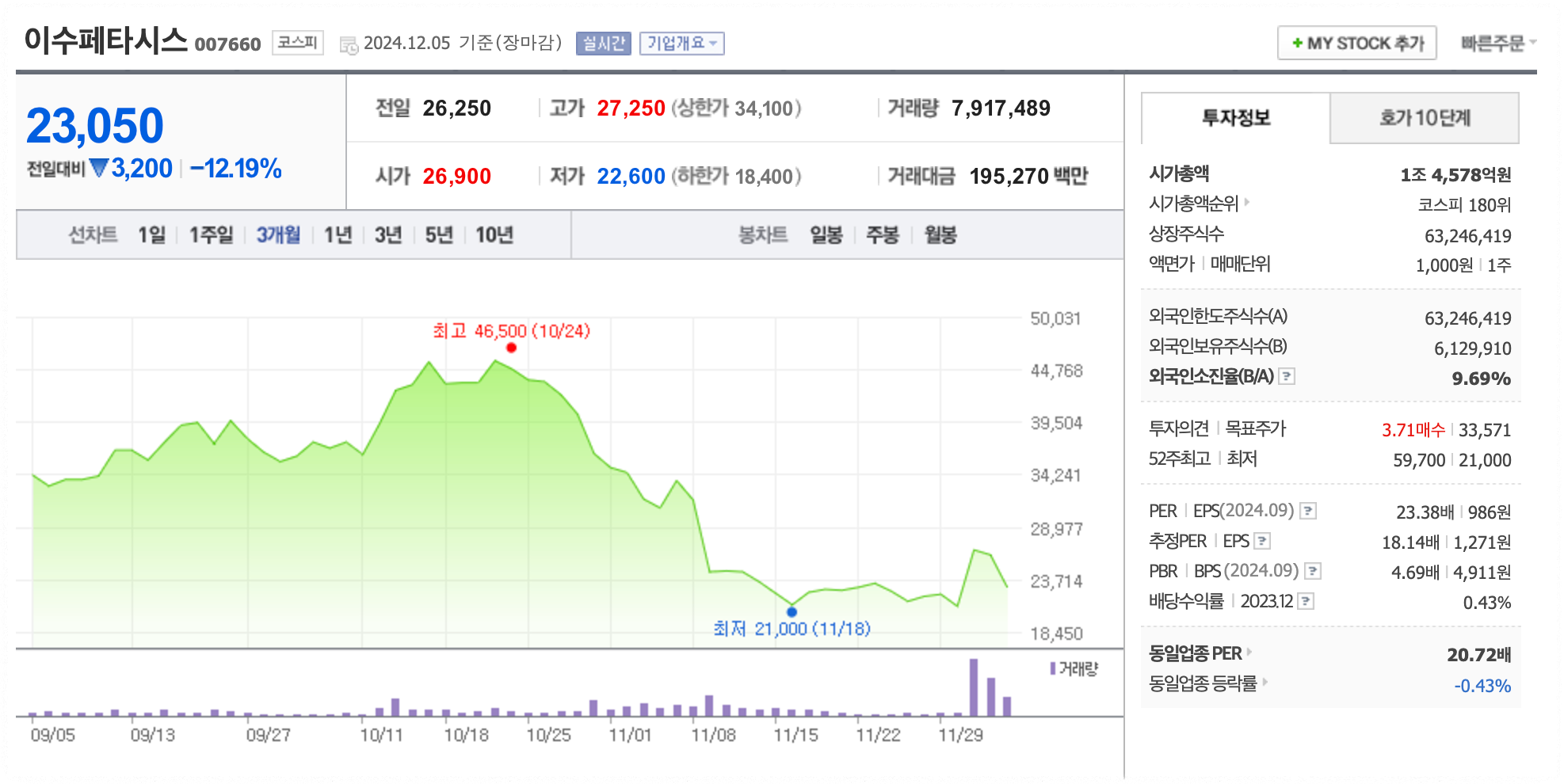1564x784 pixels.
Task: Click the MY STOCK 추가 button
Action: coord(1357,43)
